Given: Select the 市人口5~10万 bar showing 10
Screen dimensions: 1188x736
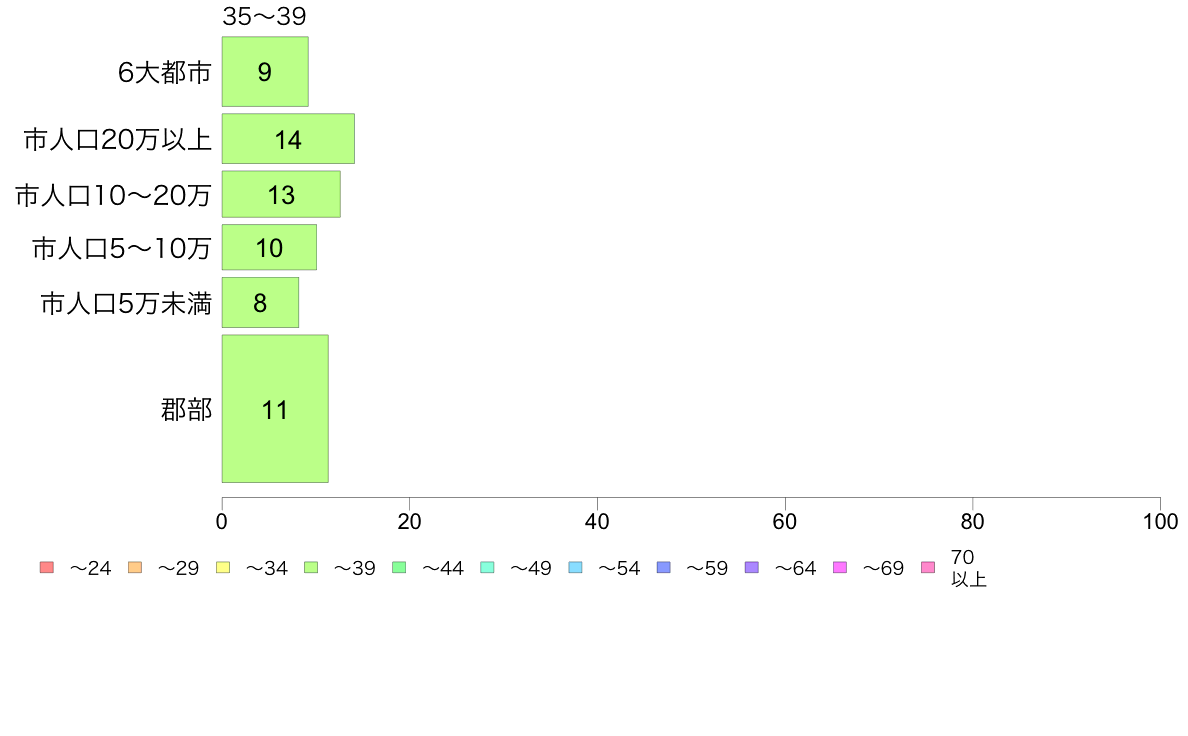Looking at the screenshot, I should point(269,247).
